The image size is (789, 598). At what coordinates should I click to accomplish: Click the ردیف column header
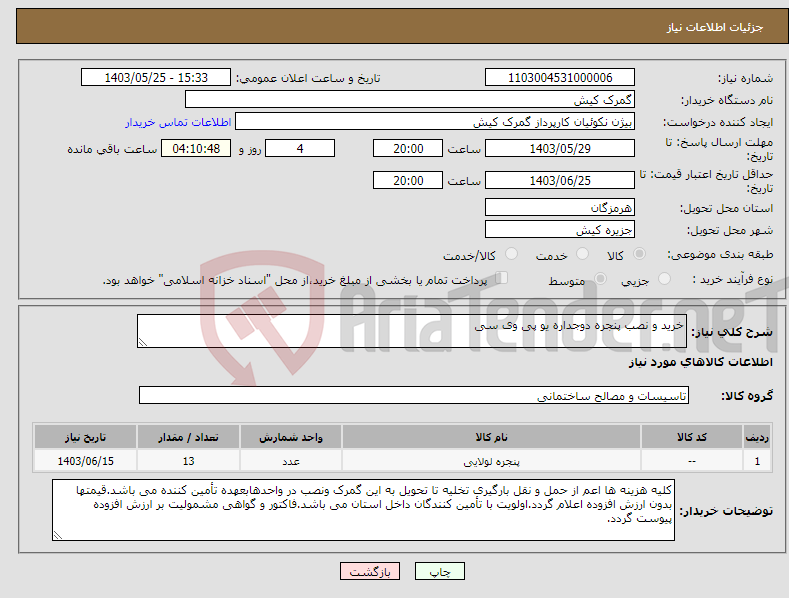757,437
